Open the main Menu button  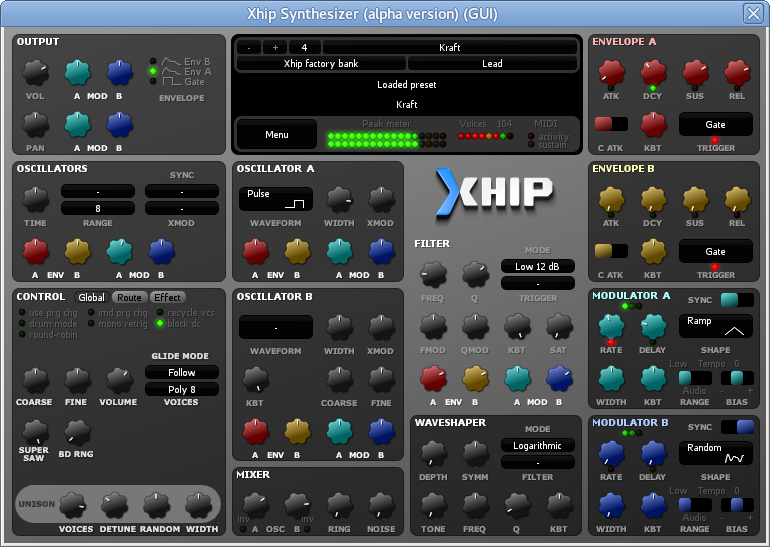pos(277,134)
